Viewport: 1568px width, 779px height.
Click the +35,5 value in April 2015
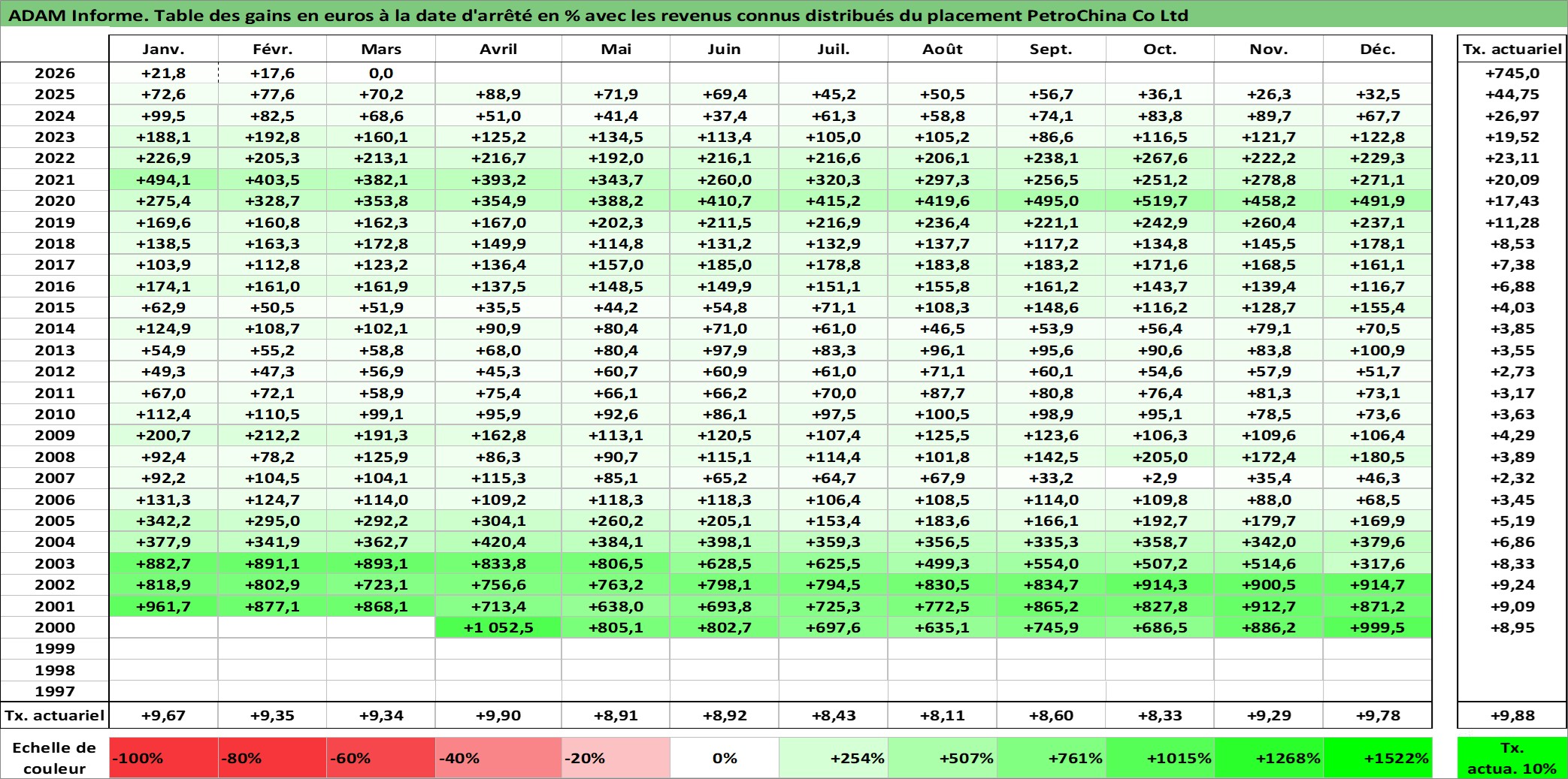click(x=498, y=307)
